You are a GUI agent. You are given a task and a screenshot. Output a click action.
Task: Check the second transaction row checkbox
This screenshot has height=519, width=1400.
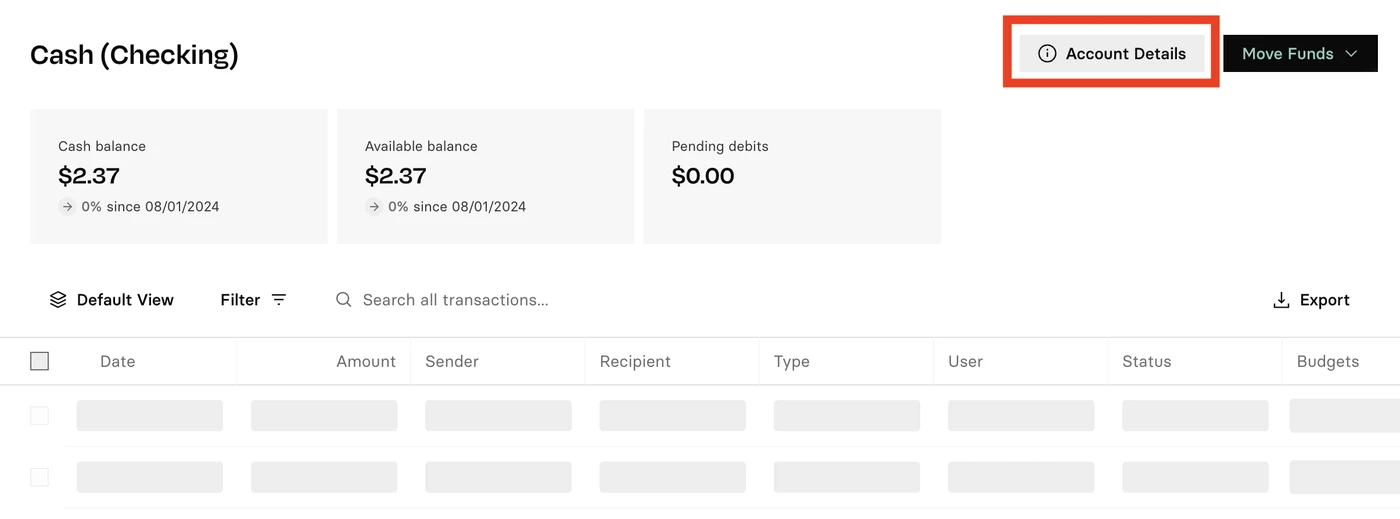click(39, 477)
